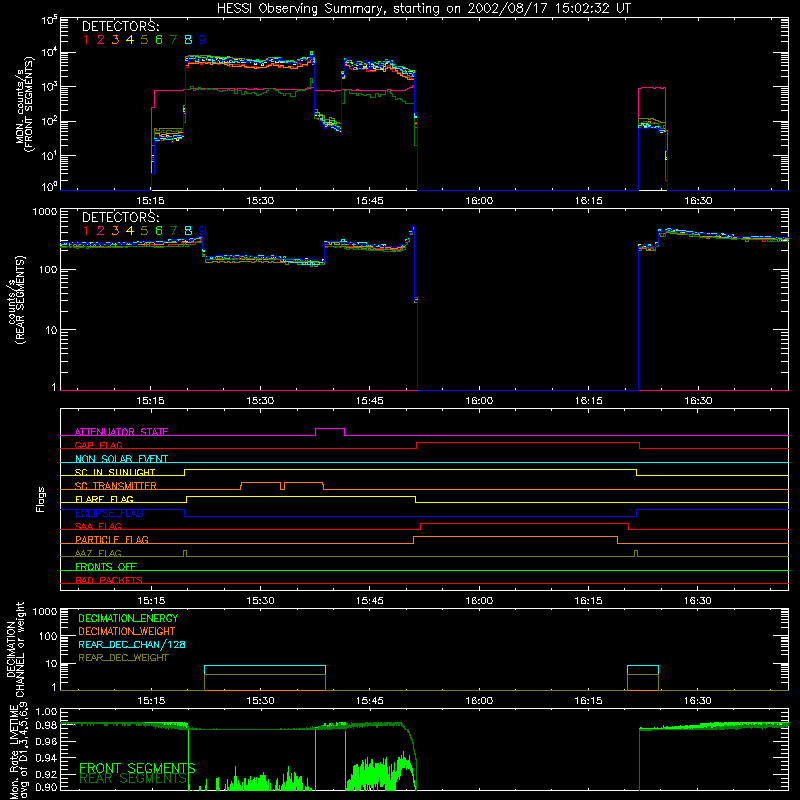Click the raised GAP_FLAG segment in Flags plot
Screen dimensions: 800x800
click(528, 443)
